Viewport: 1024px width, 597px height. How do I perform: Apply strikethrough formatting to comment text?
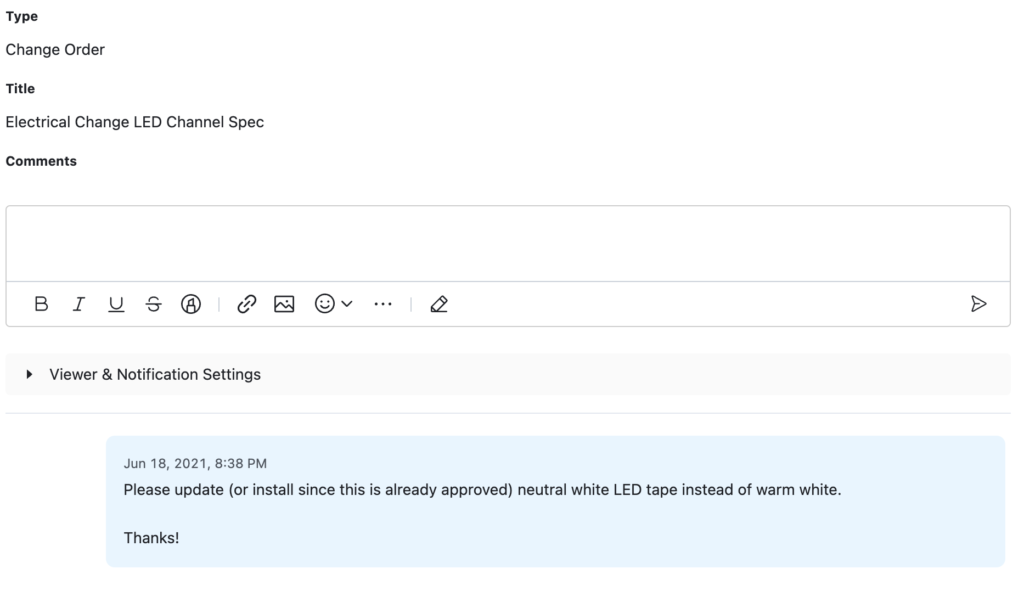coord(153,304)
